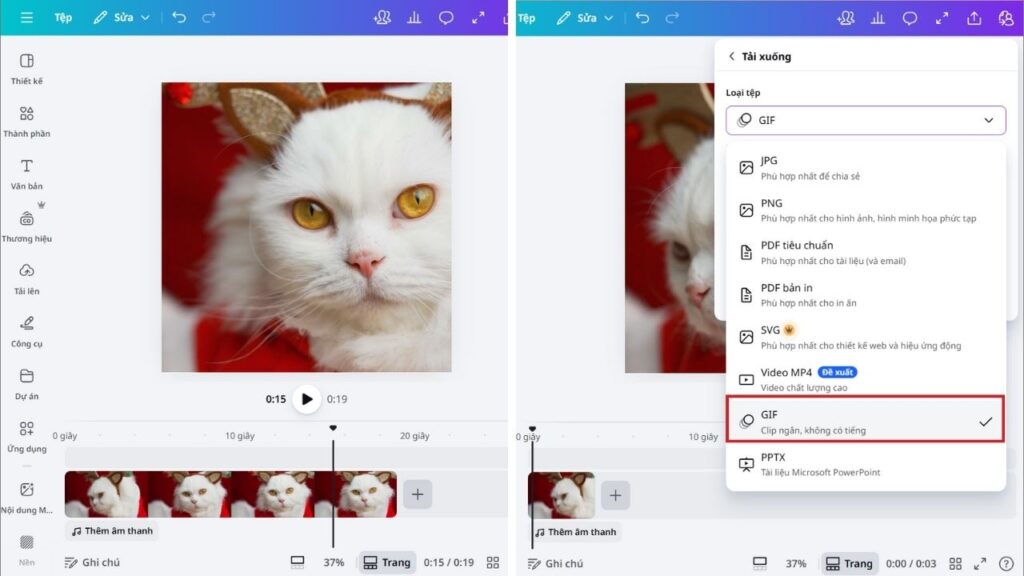The height and width of the screenshot is (576, 1024).
Task: Select PDF tiêu chuẩn format
Action: tap(866, 252)
